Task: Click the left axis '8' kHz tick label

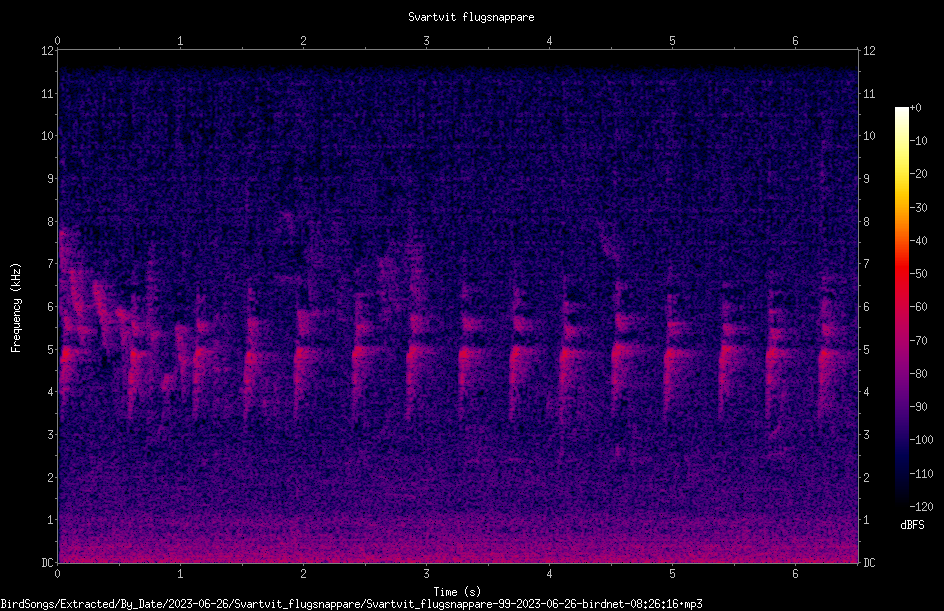Action: pyautogui.click(x=51, y=222)
